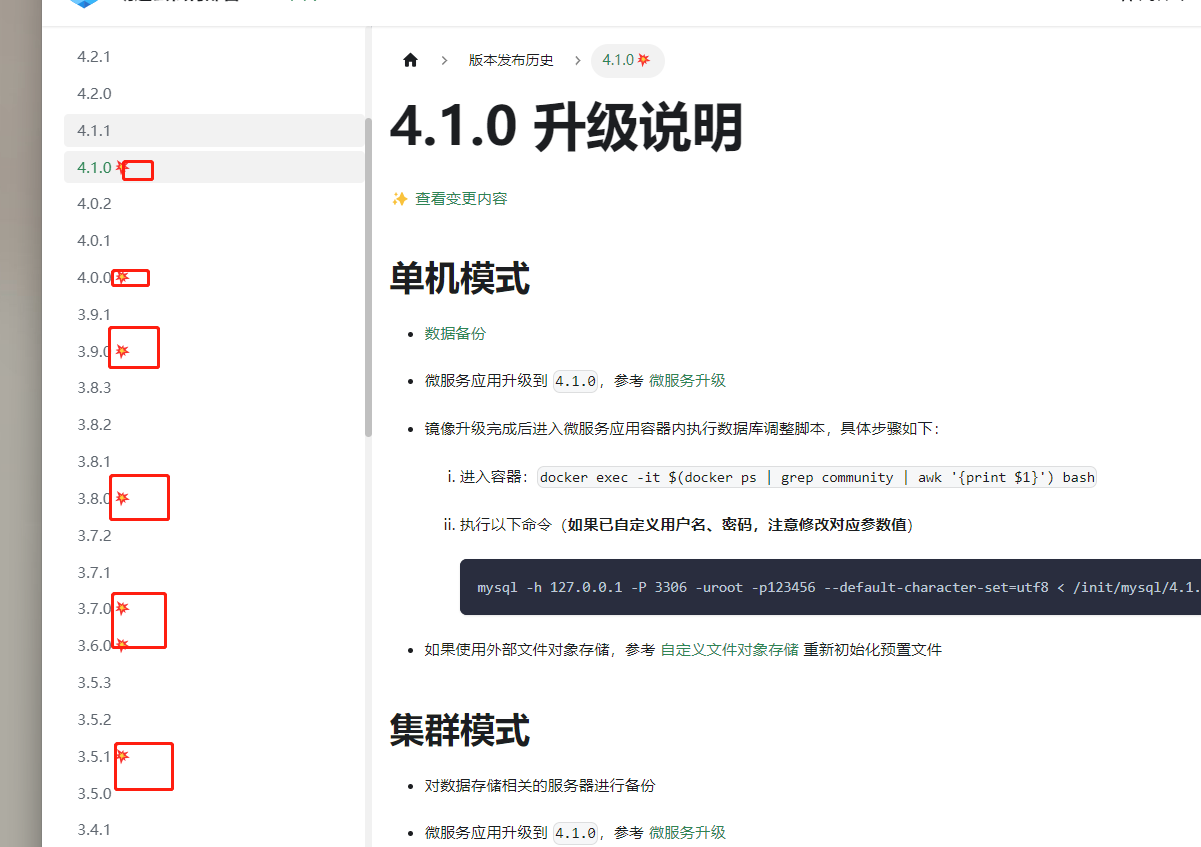Open the 数据备份 link

point(455,333)
